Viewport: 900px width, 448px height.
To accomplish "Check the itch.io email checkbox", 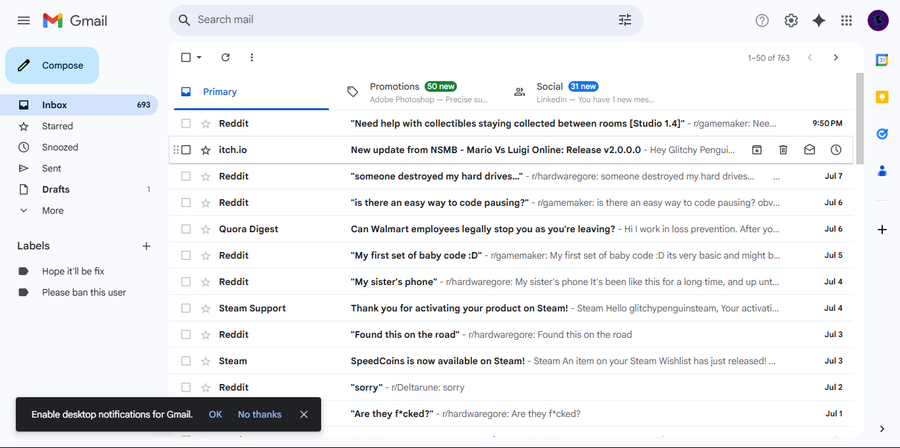I will coord(186,150).
